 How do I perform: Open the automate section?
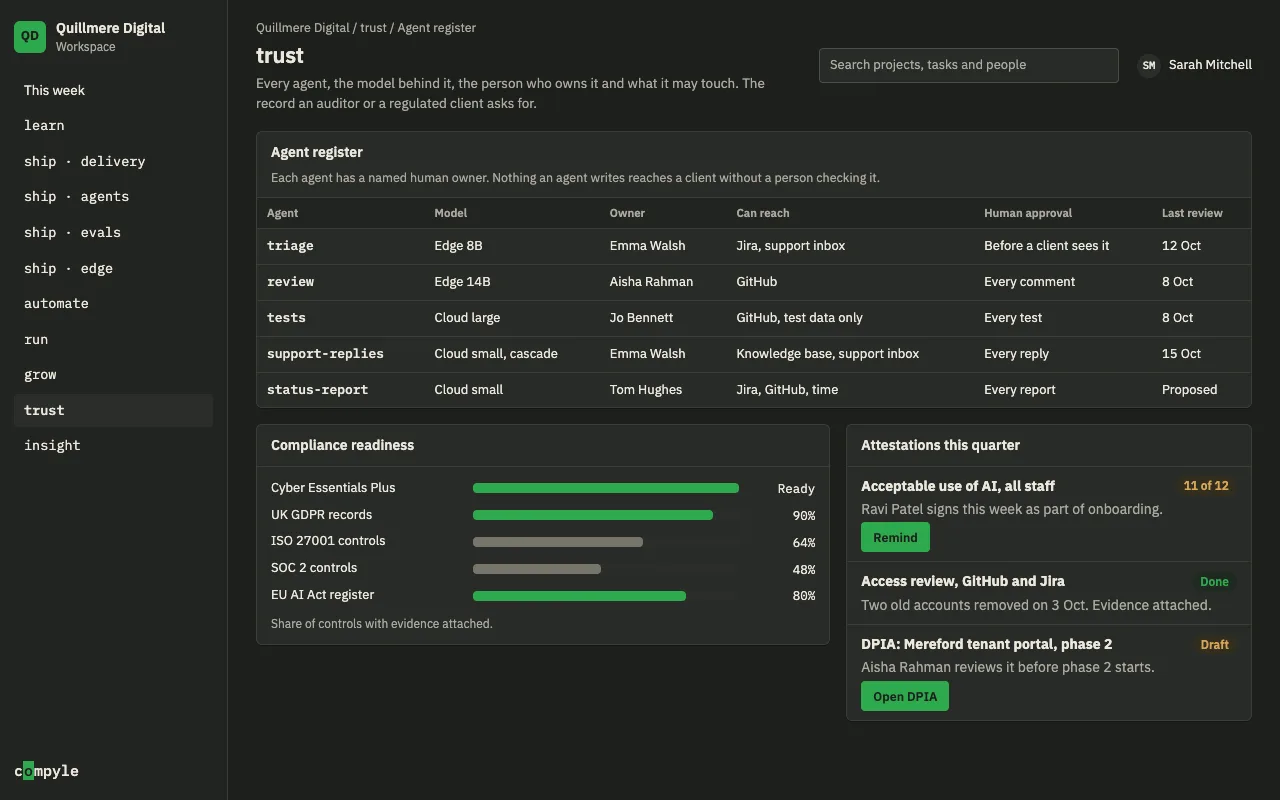(113, 303)
